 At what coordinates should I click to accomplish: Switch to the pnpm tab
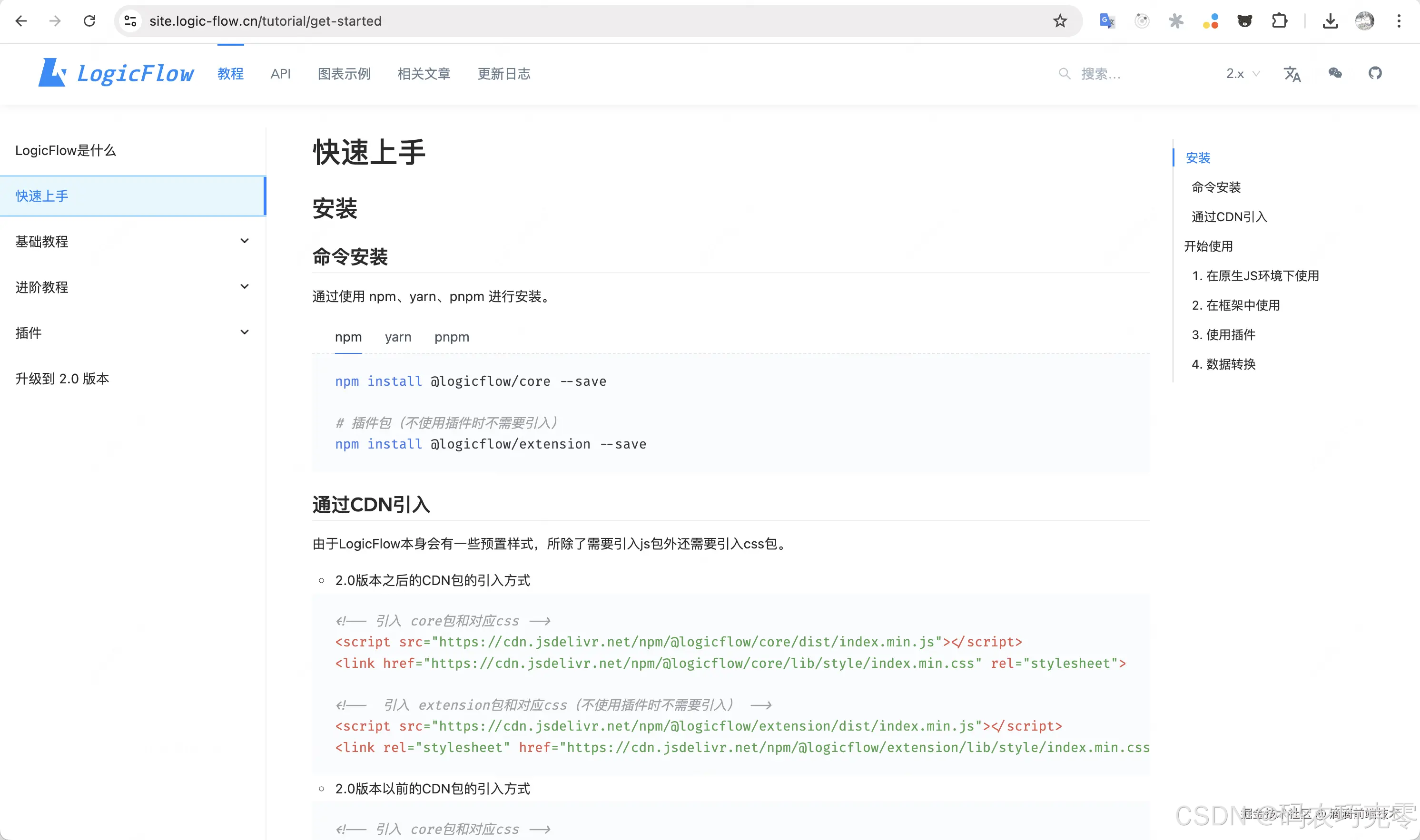point(451,337)
